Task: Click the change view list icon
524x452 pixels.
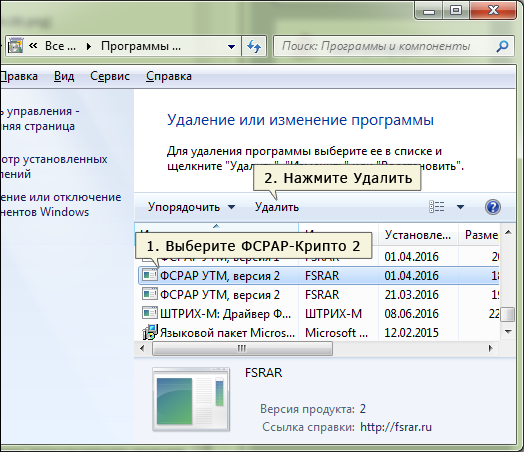Action: 436,207
